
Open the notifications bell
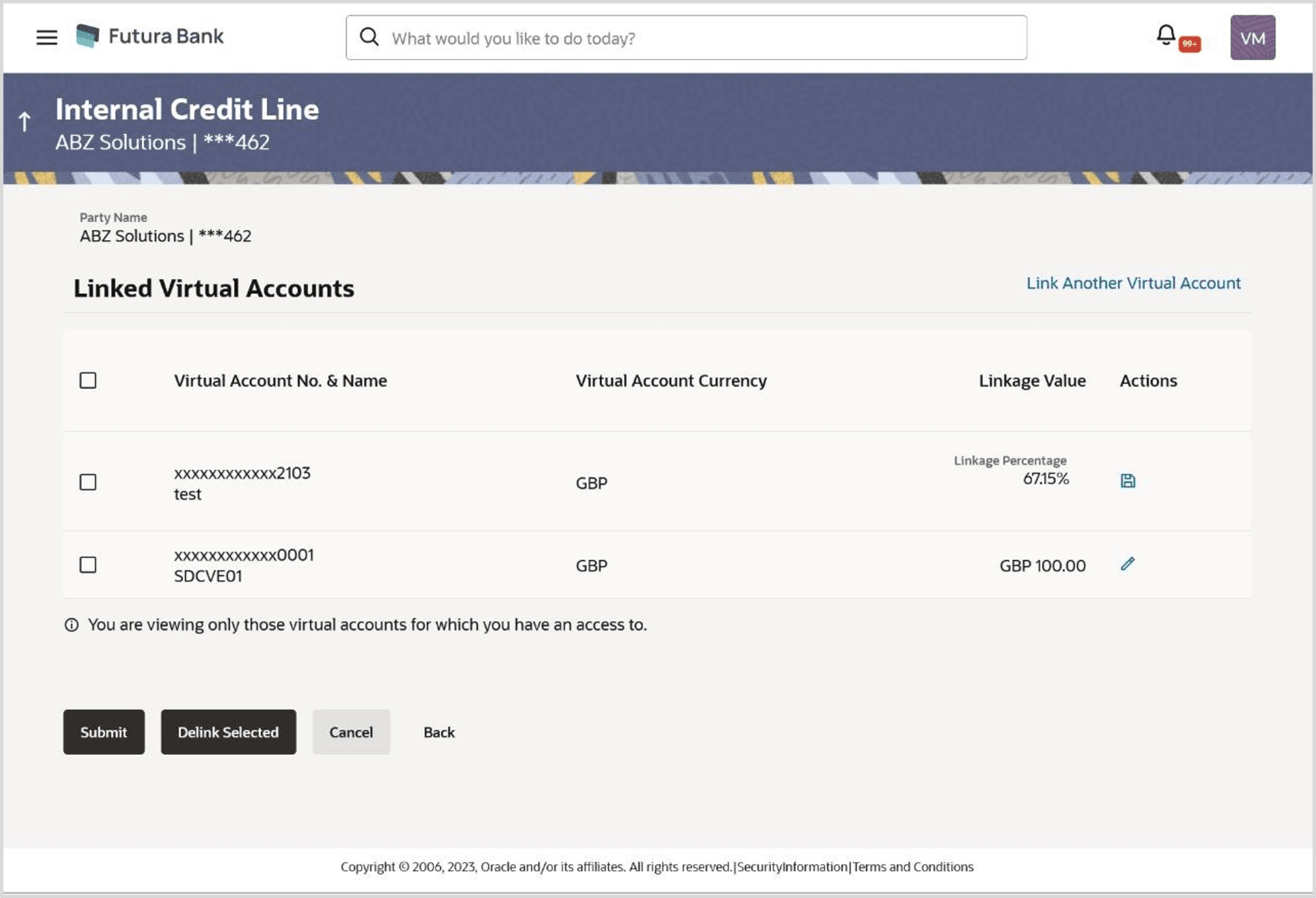point(1164,34)
